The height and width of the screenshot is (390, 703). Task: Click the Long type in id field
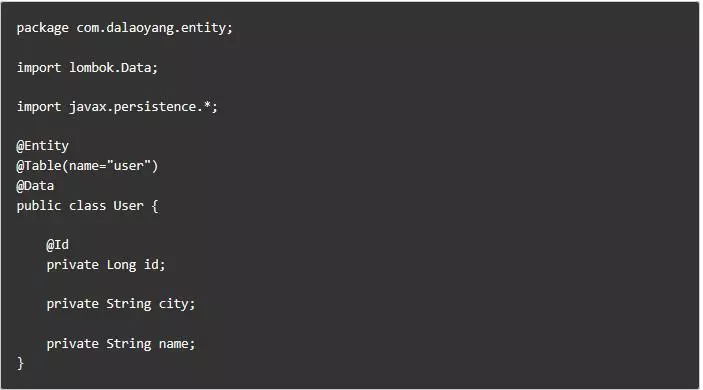121,265
